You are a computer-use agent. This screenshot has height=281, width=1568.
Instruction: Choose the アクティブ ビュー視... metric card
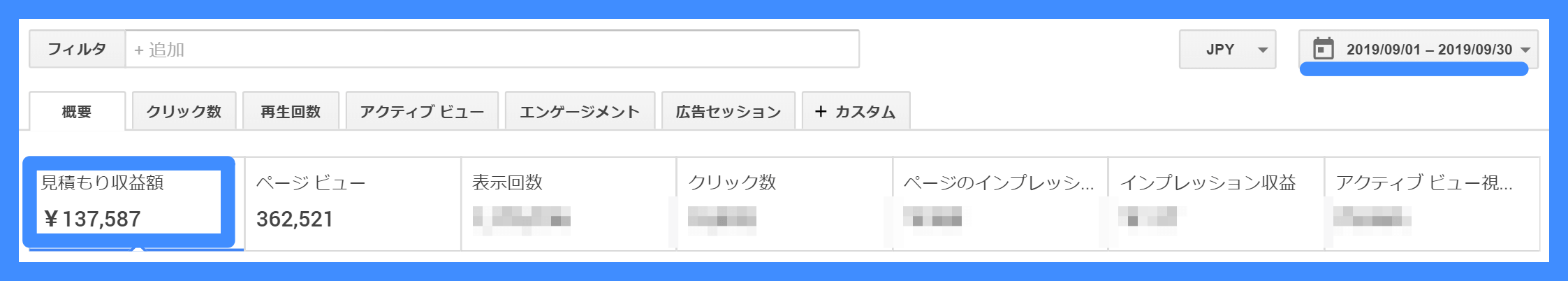coord(1432,203)
